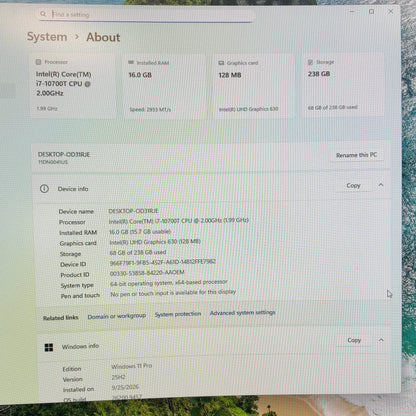Click Rename this PC button
This screenshot has height=416, width=416.
pyautogui.click(x=356, y=155)
